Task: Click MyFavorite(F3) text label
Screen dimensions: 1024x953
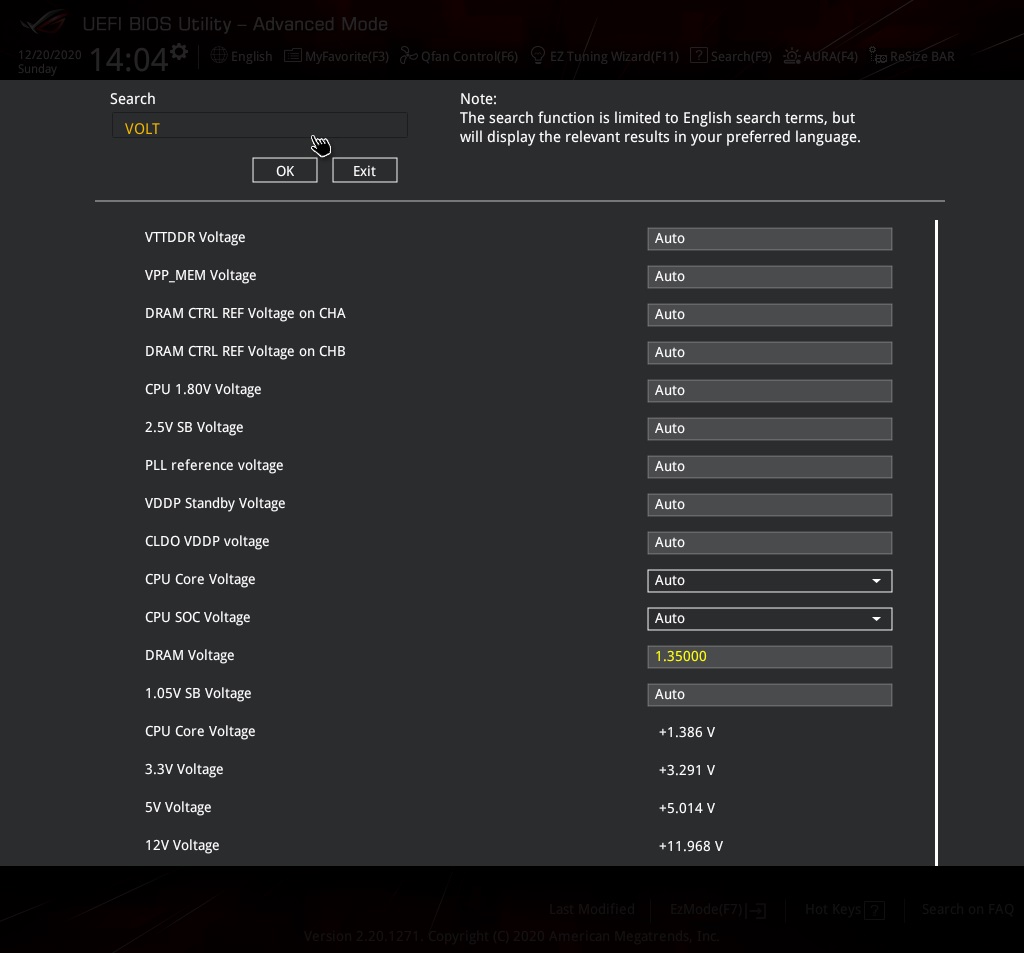Action: [347, 56]
